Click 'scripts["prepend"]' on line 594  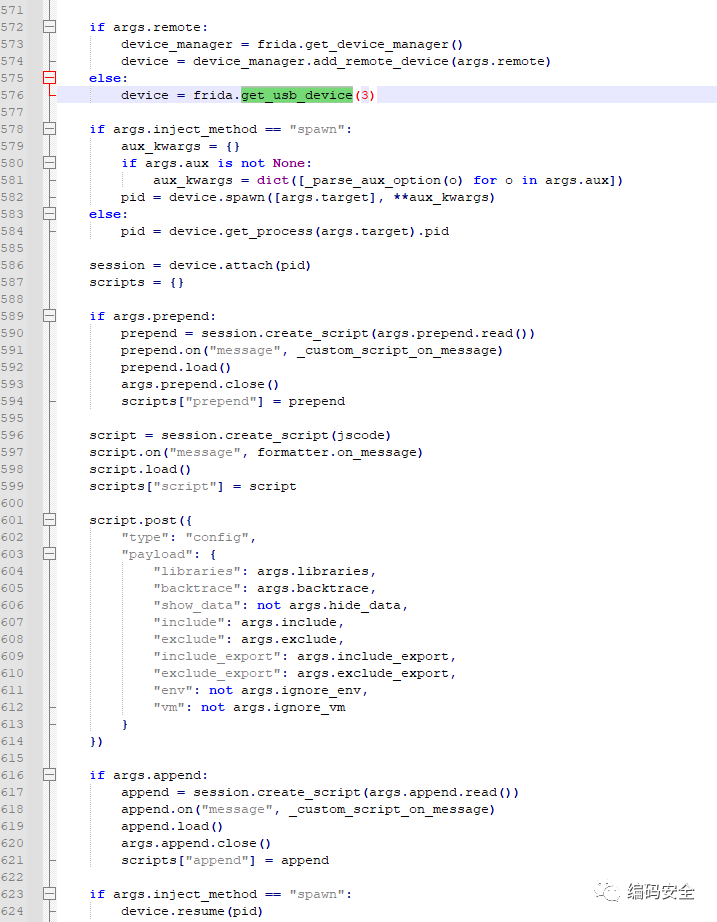pos(192,402)
